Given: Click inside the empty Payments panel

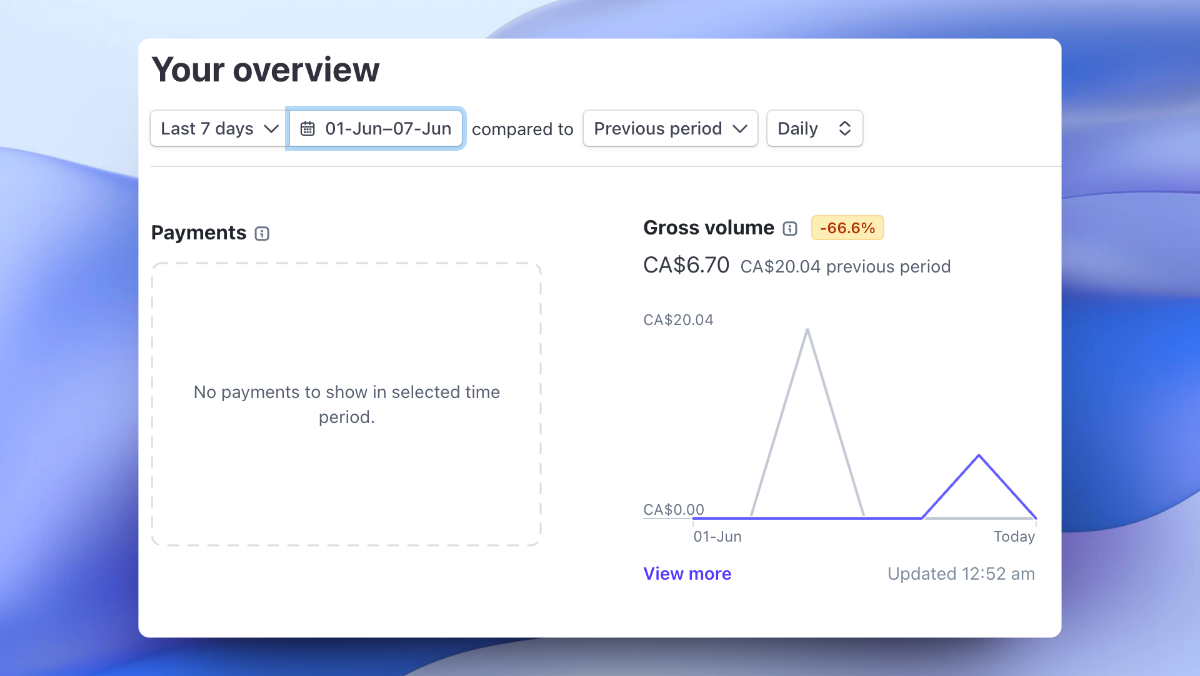Looking at the screenshot, I should pos(346,404).
